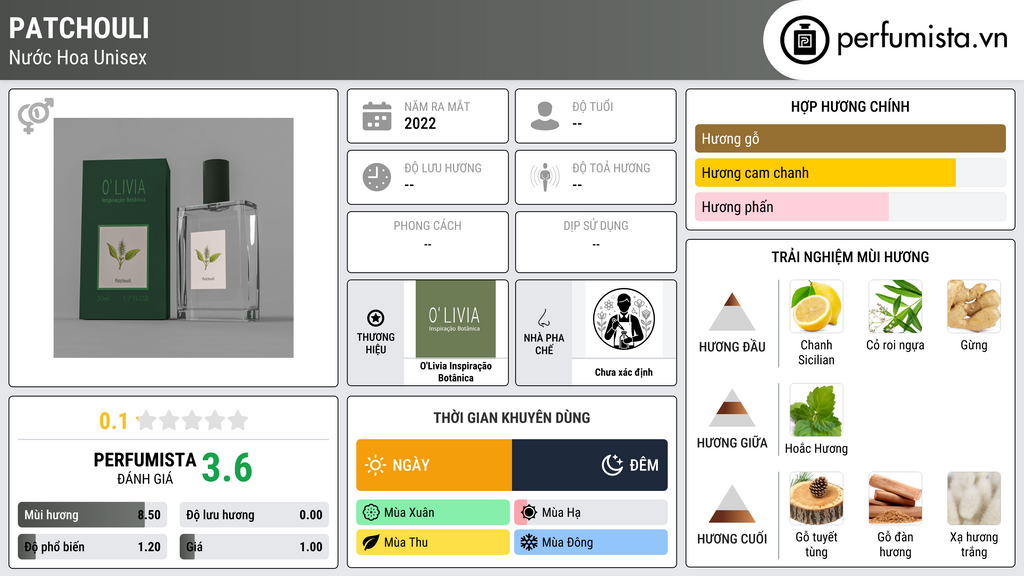
Task: Click the Patchouli perfume bottle photo
Action: 174,238
